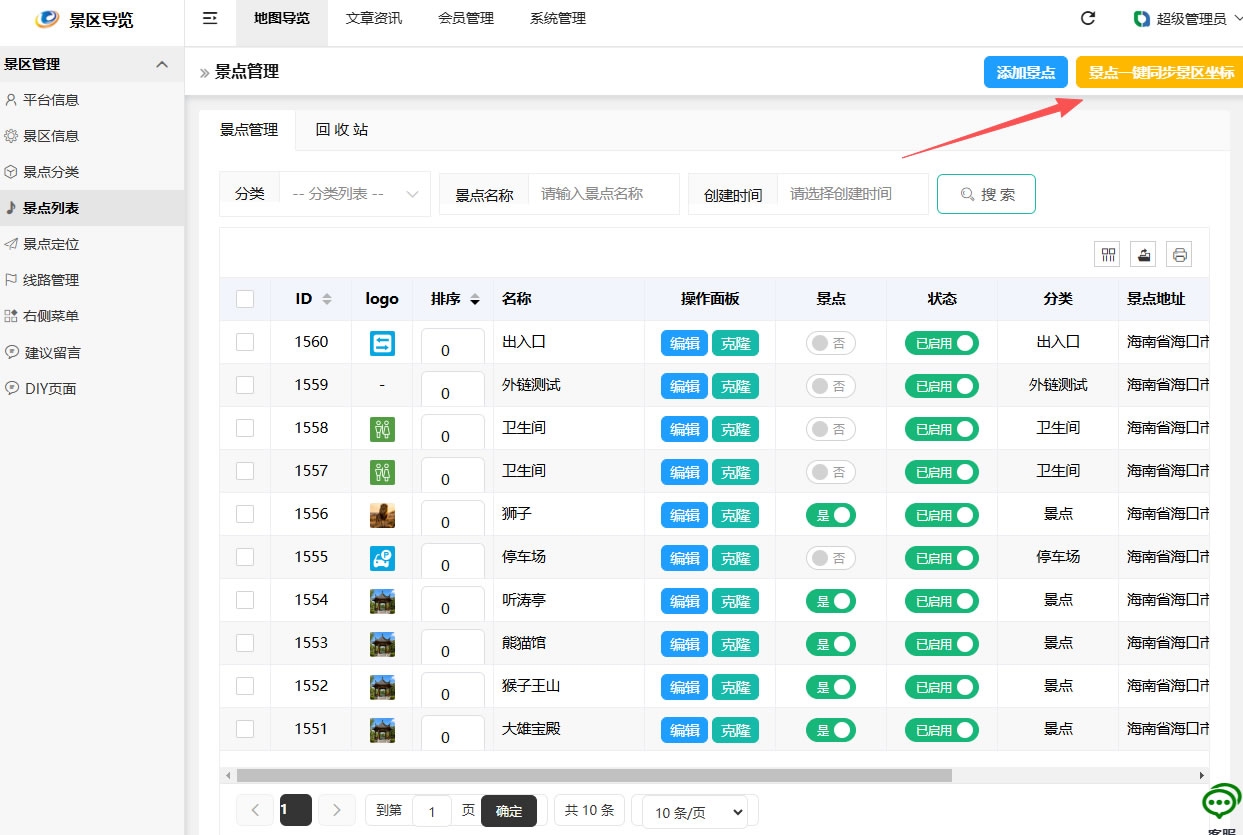Click scrollbar right arrow below table
The height and width of the screenshot is (835, 1243).
(1202, 775)
